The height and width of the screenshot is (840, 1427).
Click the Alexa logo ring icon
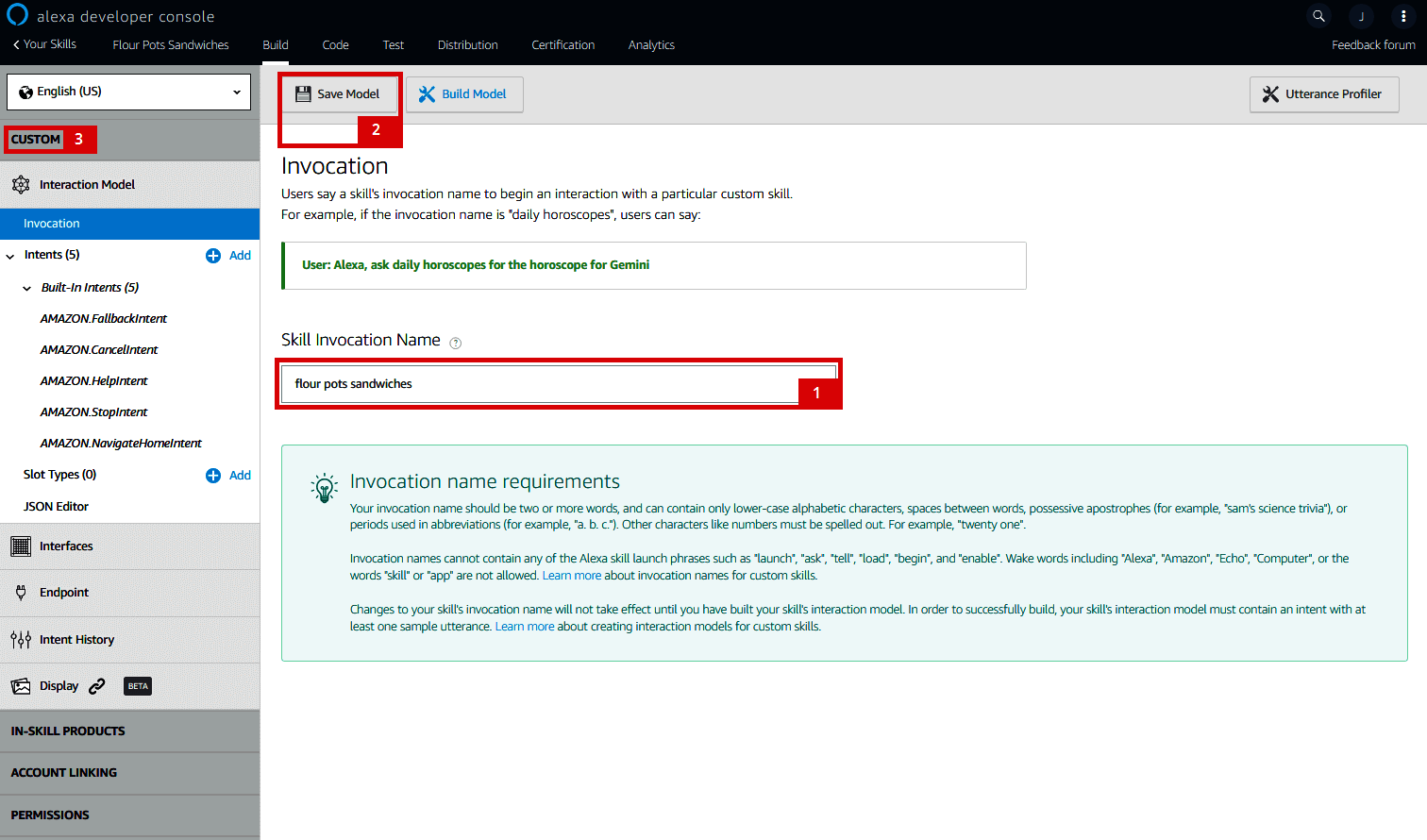point(17,15)
